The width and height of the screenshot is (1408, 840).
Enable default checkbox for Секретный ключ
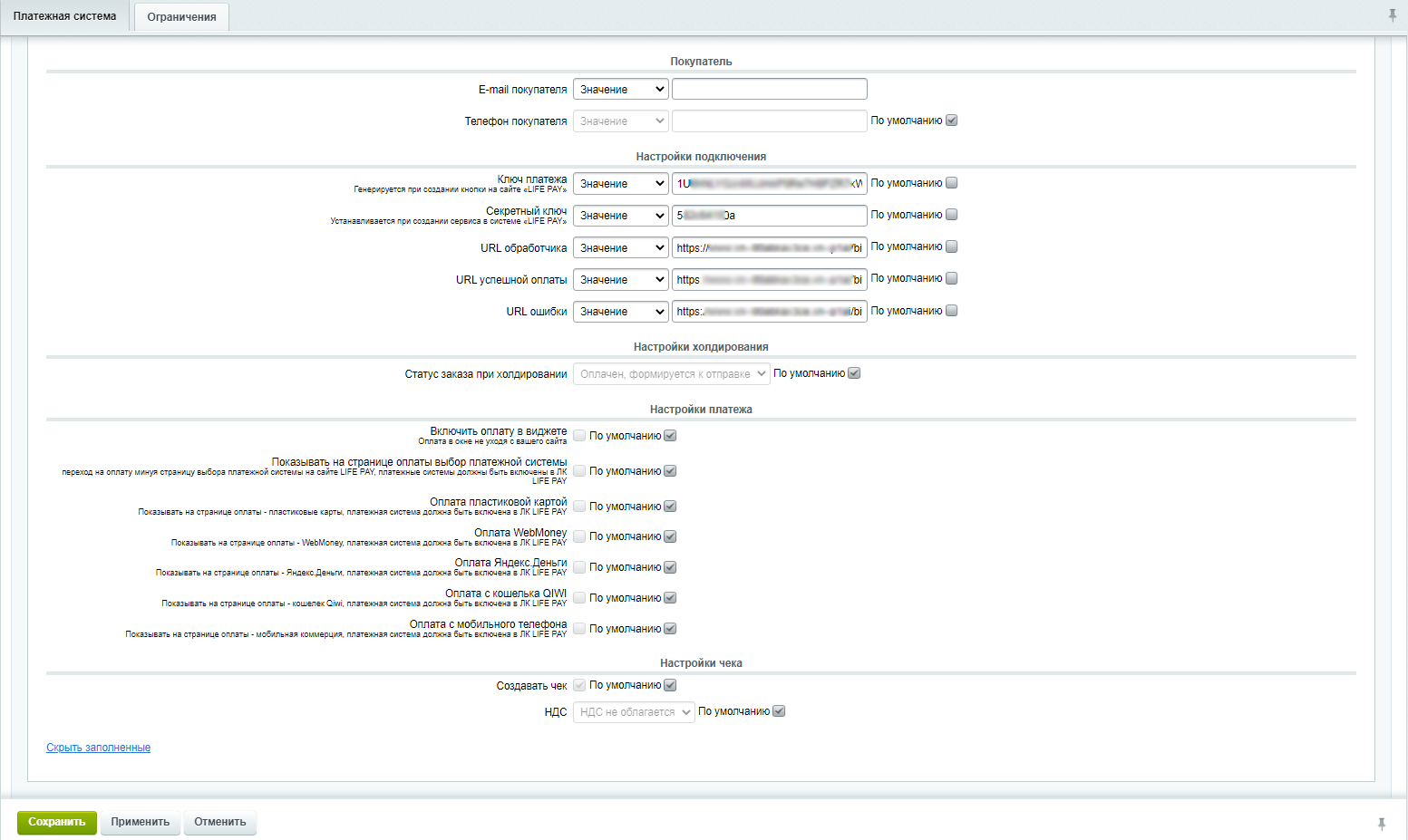pyautogui.click(x=951, y=215)
